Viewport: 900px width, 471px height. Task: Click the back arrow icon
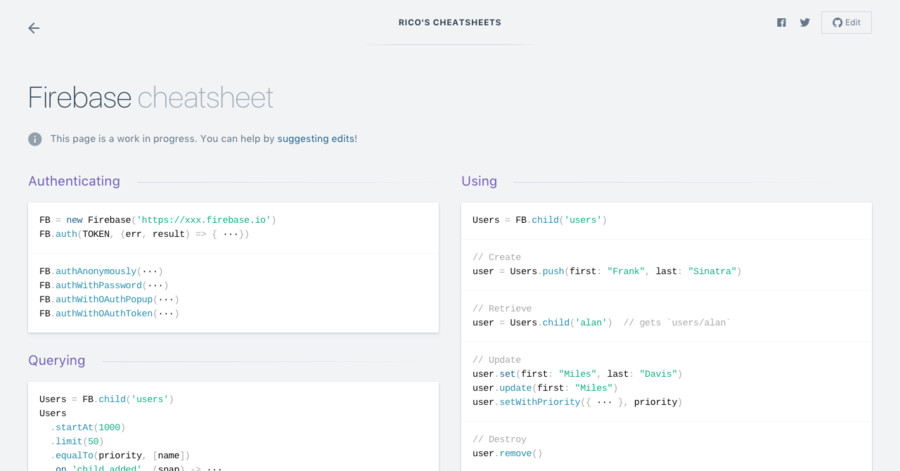(x=34, y=28)
